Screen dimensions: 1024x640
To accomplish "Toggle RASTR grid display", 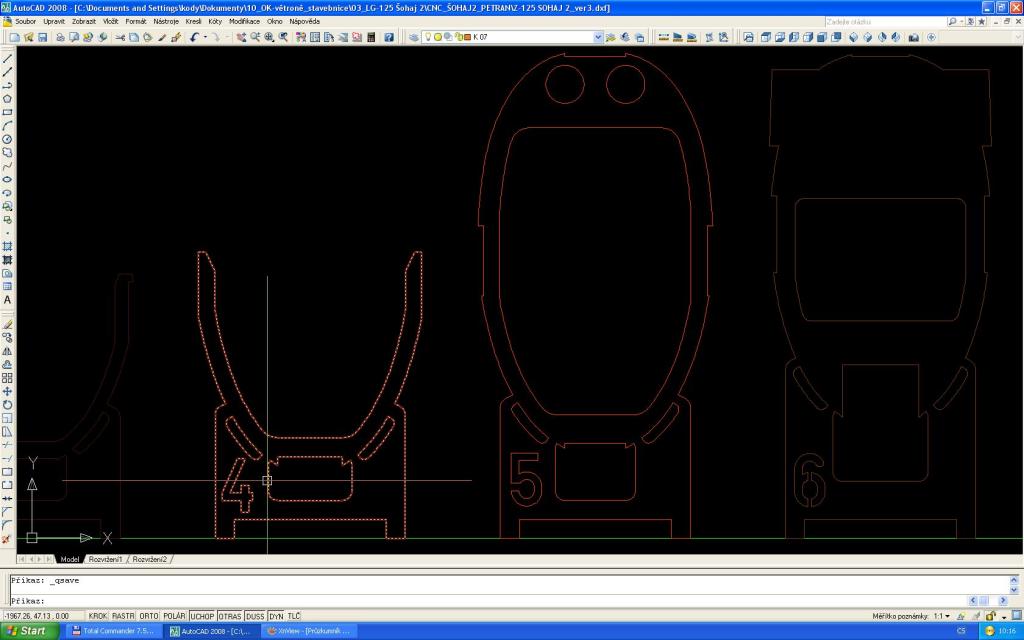I will click(x=123, y=616).
